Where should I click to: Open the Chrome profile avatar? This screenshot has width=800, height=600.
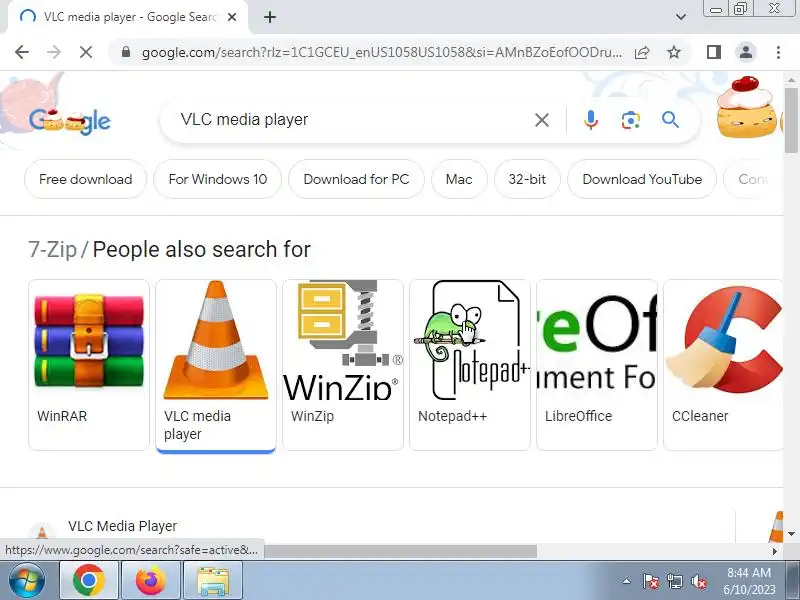click(x=746, y=52)
